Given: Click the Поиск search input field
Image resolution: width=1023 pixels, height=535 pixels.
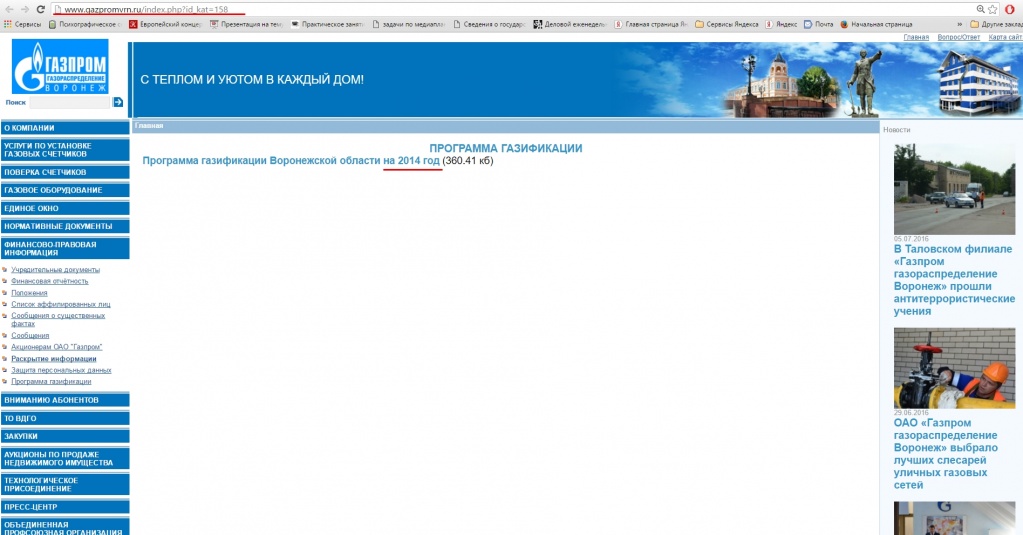Looking at the screenshot, I should [70, 102].
